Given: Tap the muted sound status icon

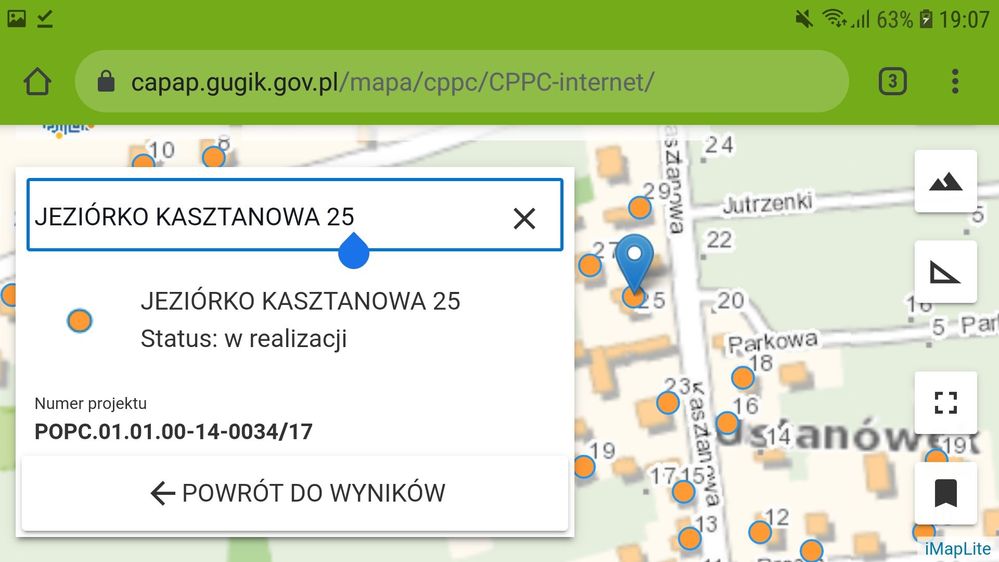Looking at the screenshot, I should coord(804,19).
